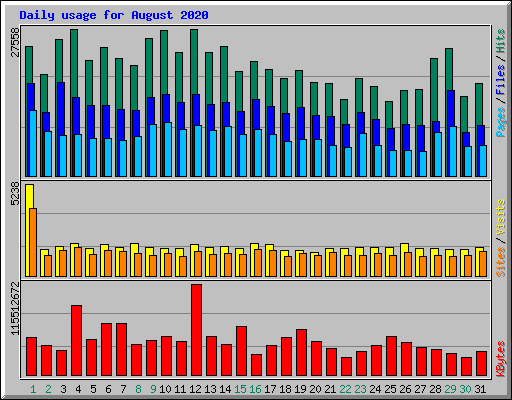Click day 4 on the x-axis
Viewport: 512px width, 400px height.
78,389
